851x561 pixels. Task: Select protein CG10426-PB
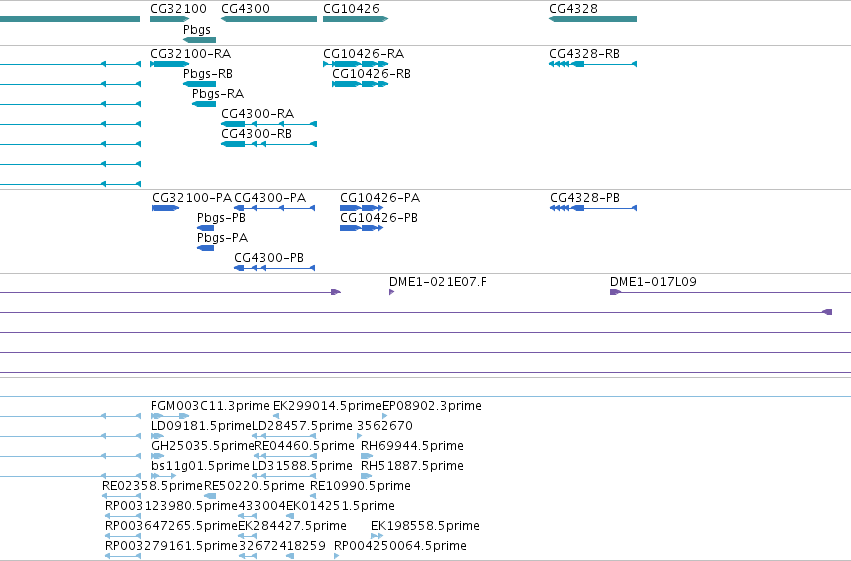361,228
